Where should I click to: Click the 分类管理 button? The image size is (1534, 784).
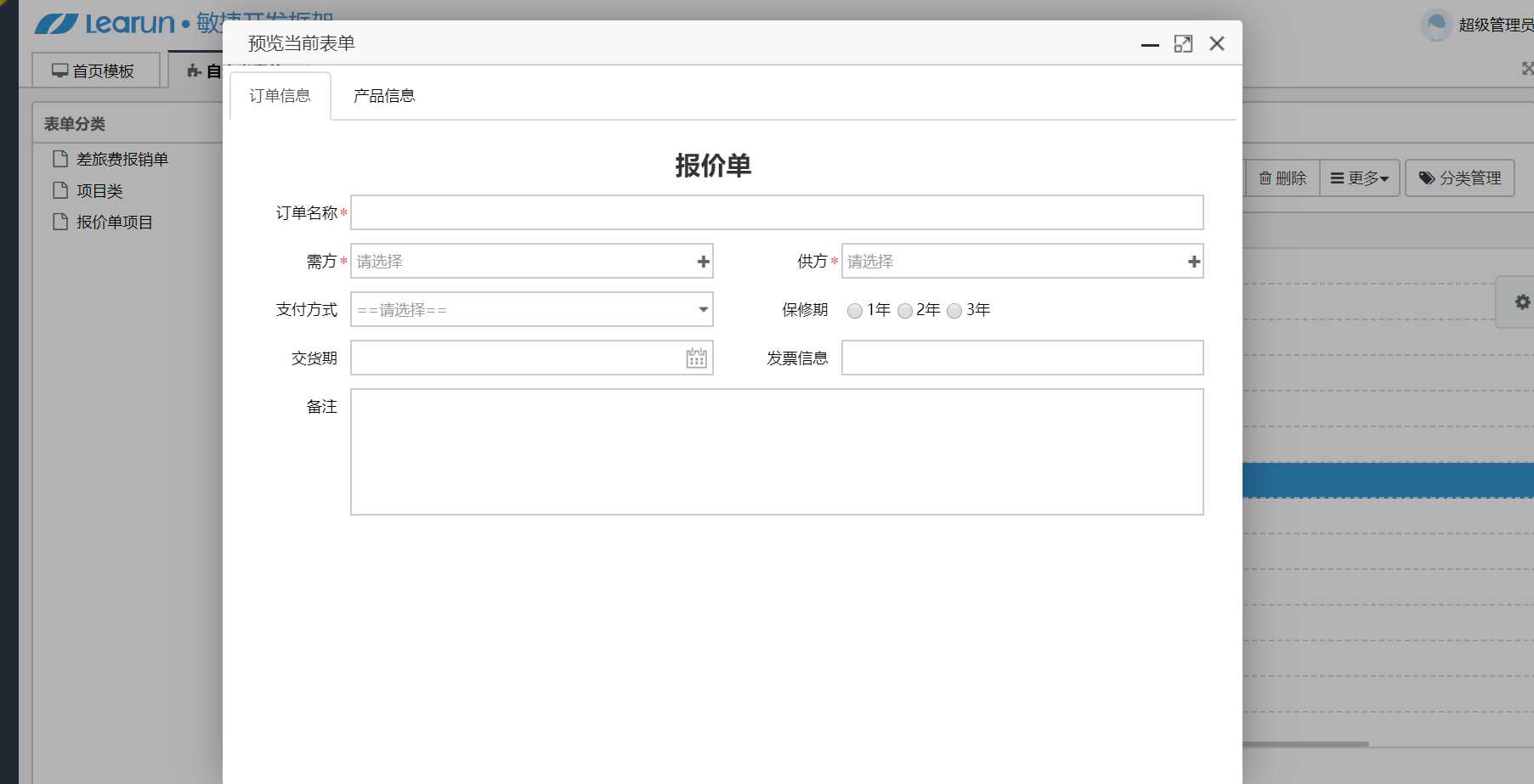(1460, 178)
